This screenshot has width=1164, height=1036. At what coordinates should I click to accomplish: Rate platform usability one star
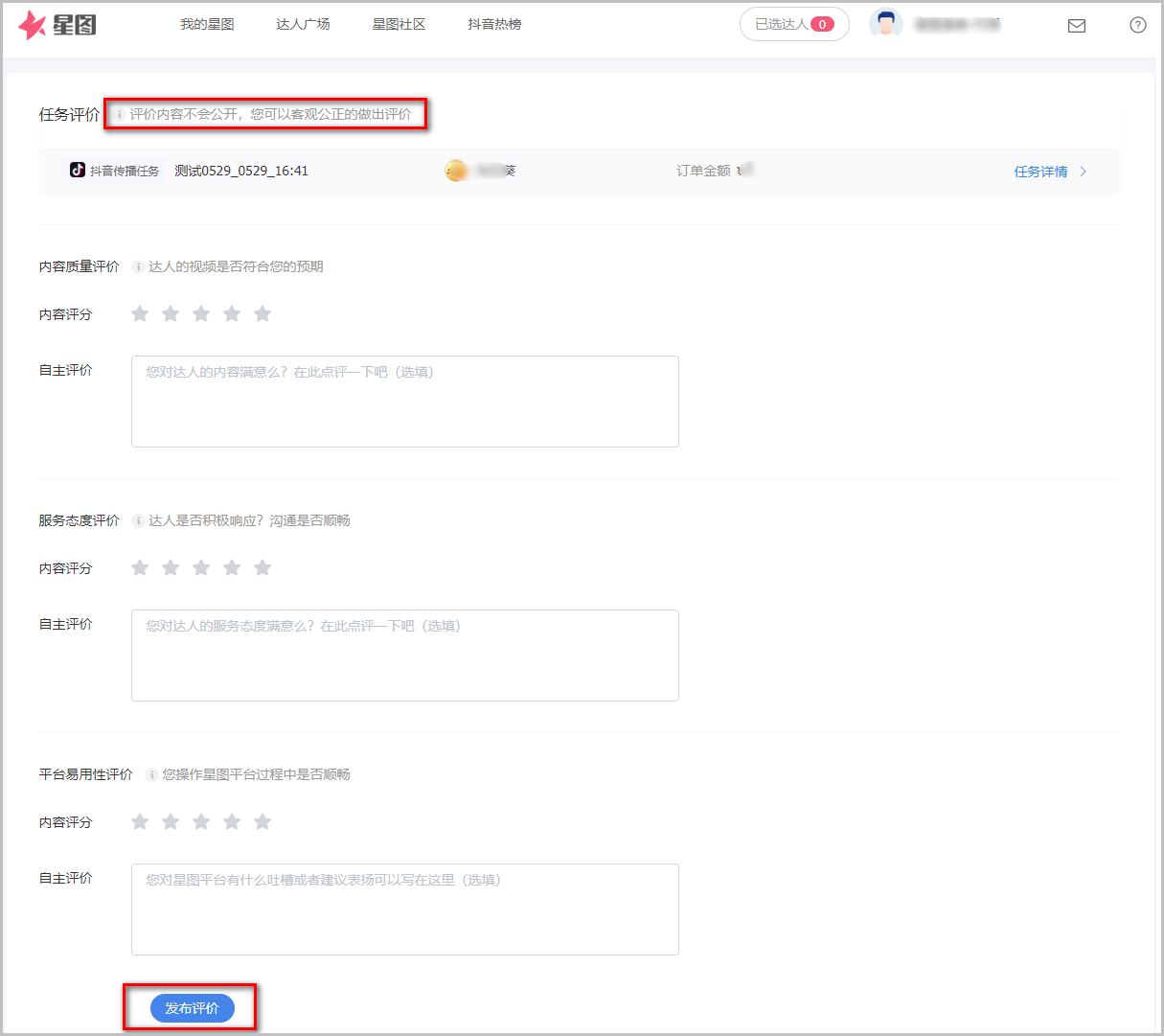click(140, 822)
